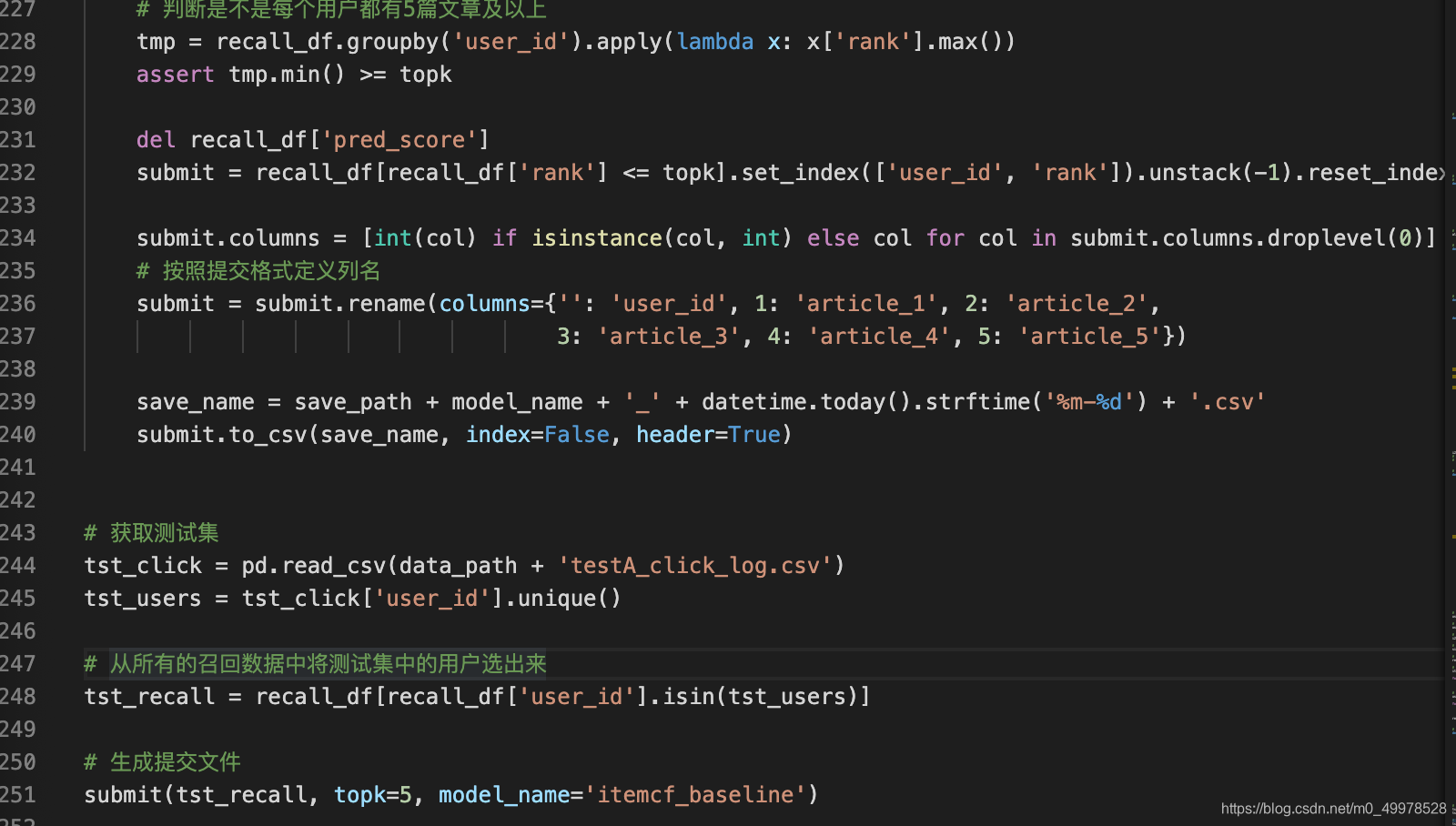Image resolution: width=1456 pixels, height=826 pixels.
Task: Click 'groupby' method on line 228
Action: click(393, 42)
